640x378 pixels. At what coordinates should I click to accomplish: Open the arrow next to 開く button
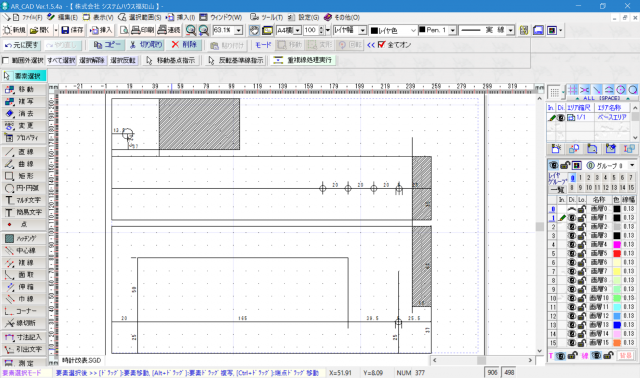pos(56,30)
